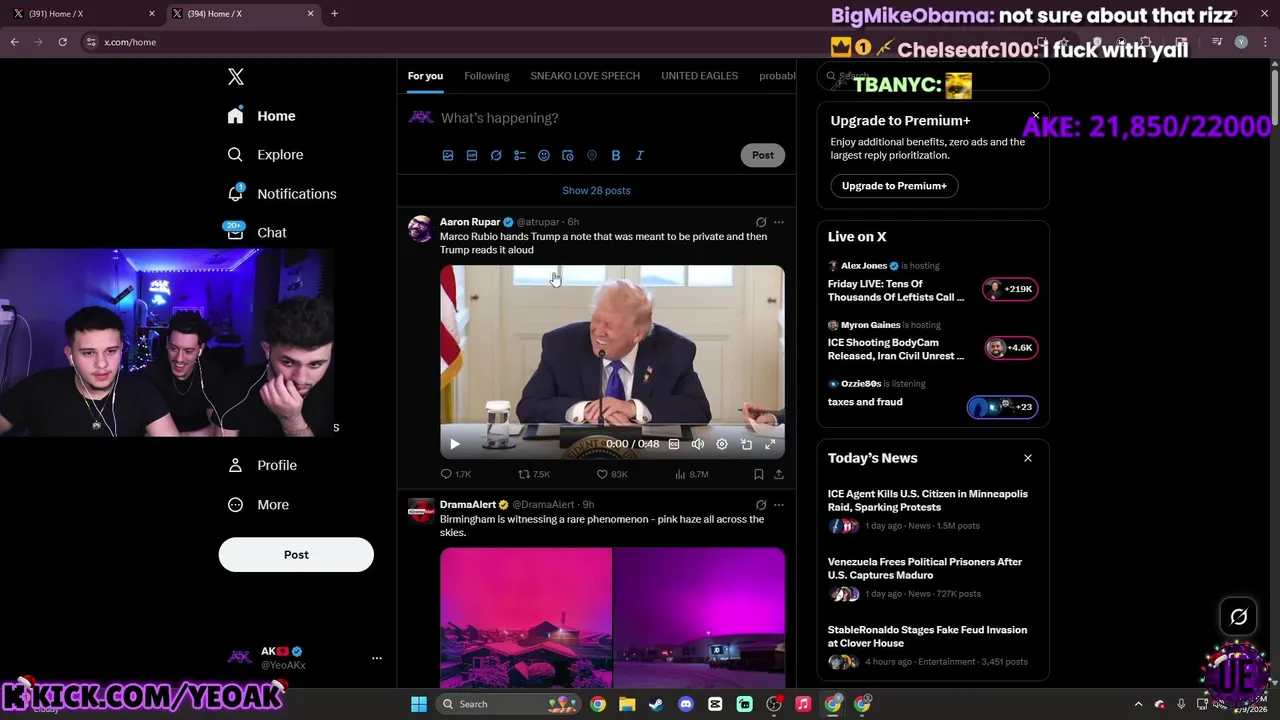Click Upgrade to Premium+ button
1280x720 pixels.
[x=894, y=186]
